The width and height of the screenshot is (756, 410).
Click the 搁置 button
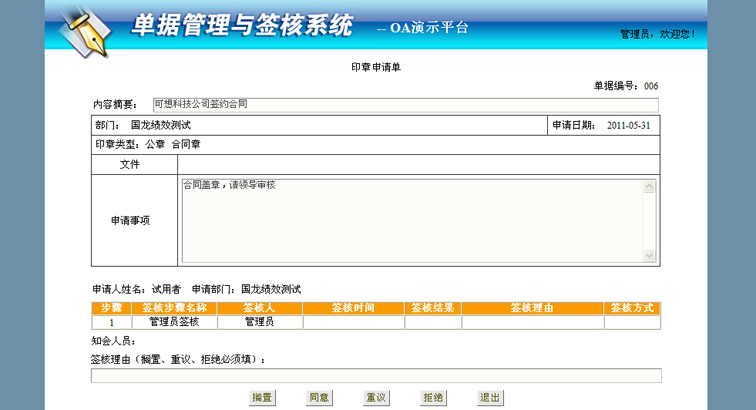tap(262, 397)
